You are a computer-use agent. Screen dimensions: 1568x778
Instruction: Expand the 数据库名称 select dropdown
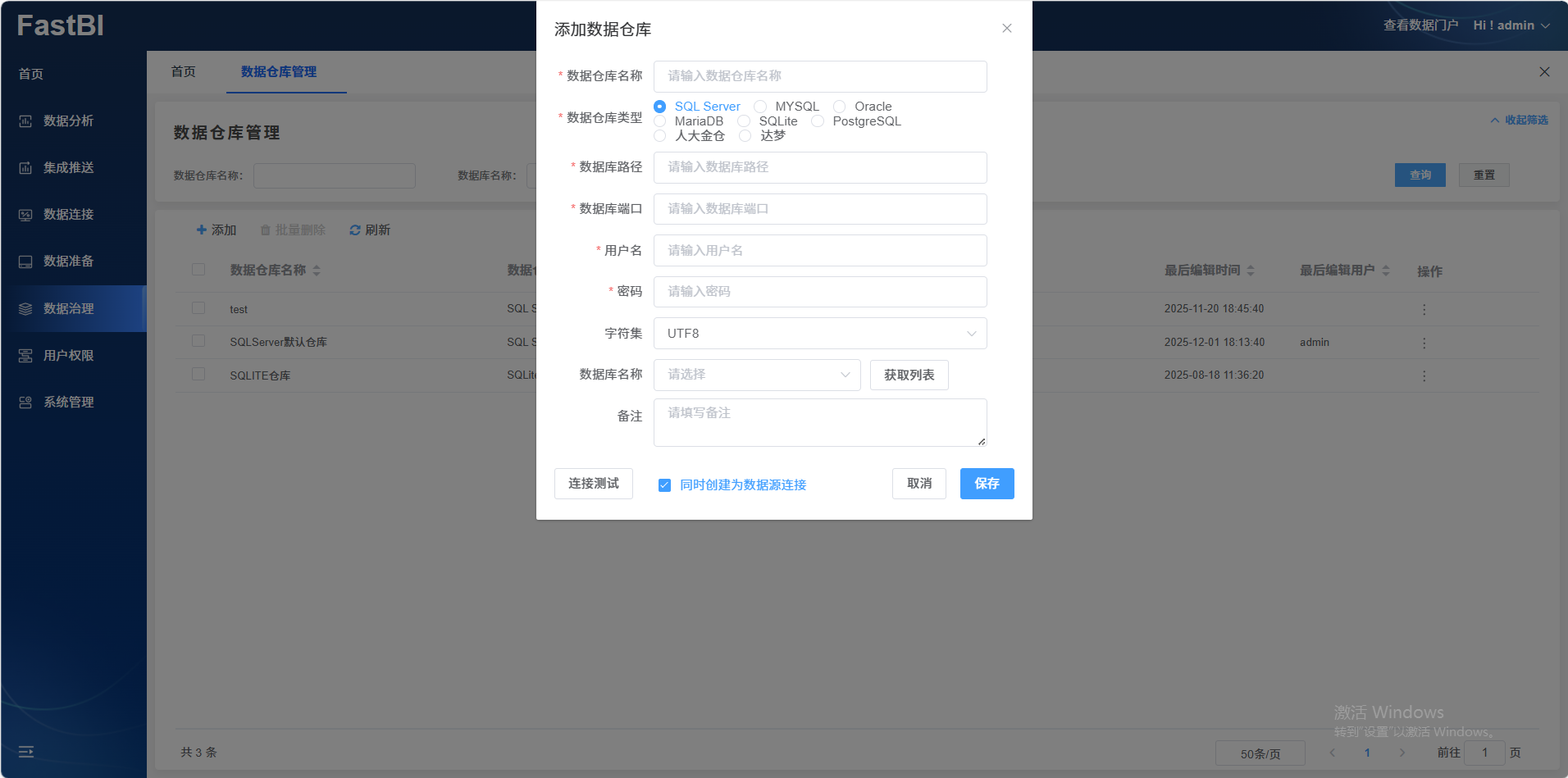coord(756,375)
